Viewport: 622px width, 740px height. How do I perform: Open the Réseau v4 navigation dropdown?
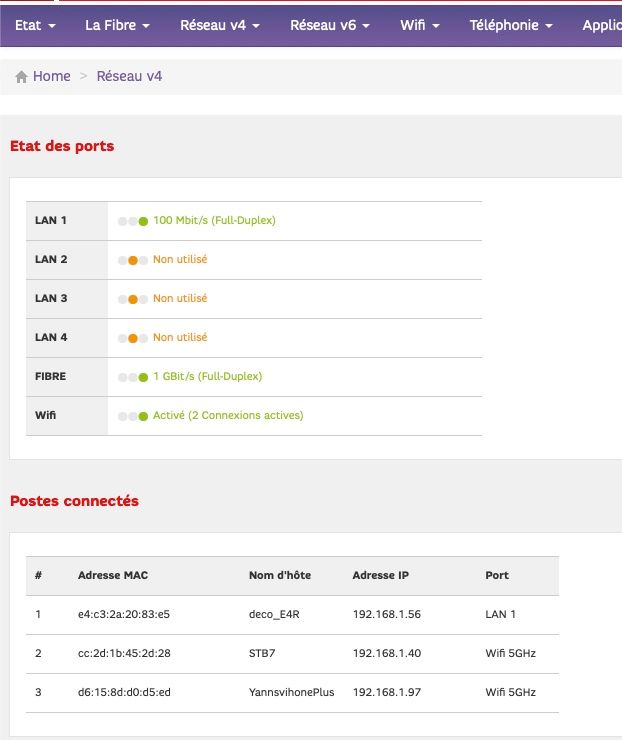coord(219,25)
